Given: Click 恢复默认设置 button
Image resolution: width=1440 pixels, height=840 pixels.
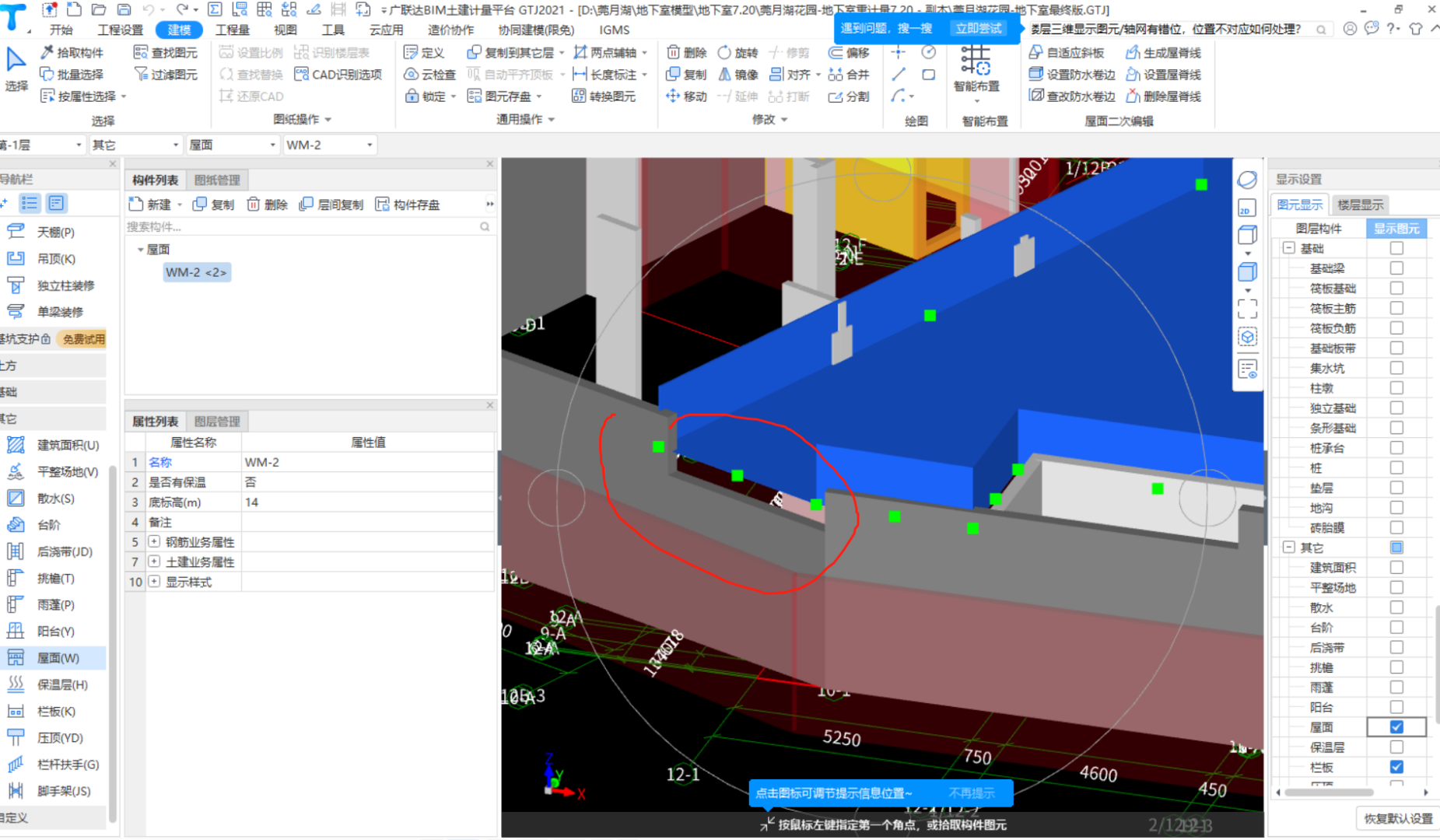Looking at the screenshot, I should click(x=1397, y=818).
